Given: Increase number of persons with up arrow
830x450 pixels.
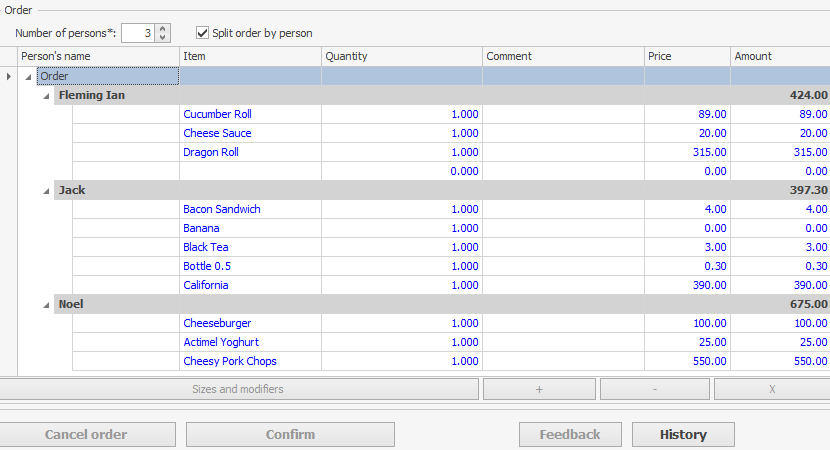Looking at the screenshot, I should pyautogui.click(x=164, y=28).
